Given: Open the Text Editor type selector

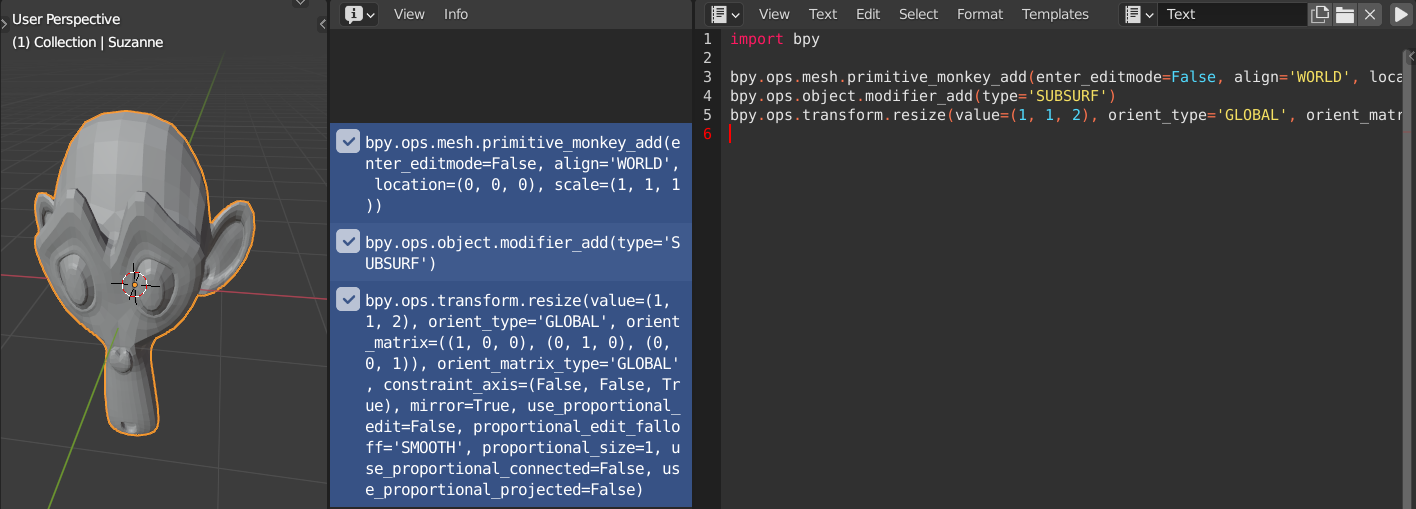Looking at the screenshot, I should point(724,14).
